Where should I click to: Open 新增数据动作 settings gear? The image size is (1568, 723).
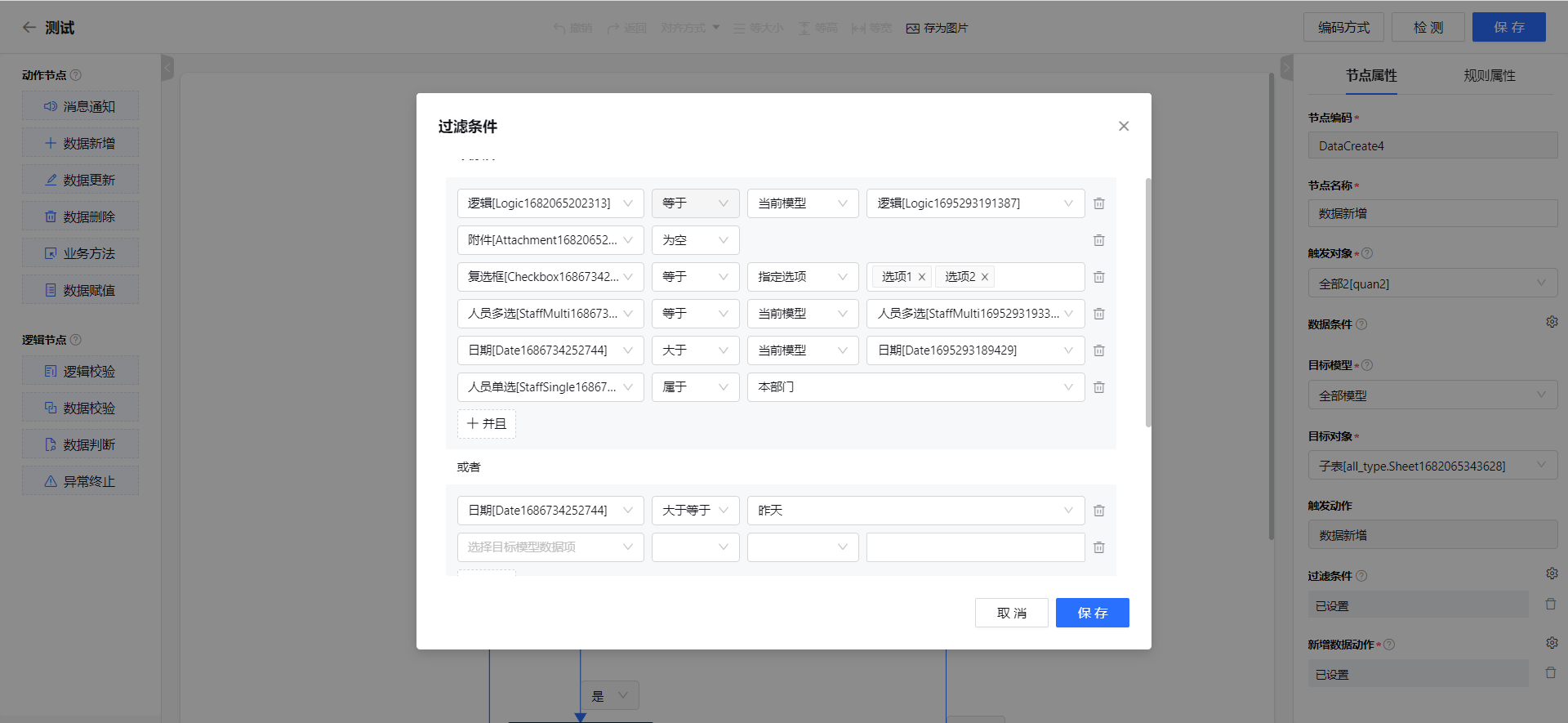1552,643
